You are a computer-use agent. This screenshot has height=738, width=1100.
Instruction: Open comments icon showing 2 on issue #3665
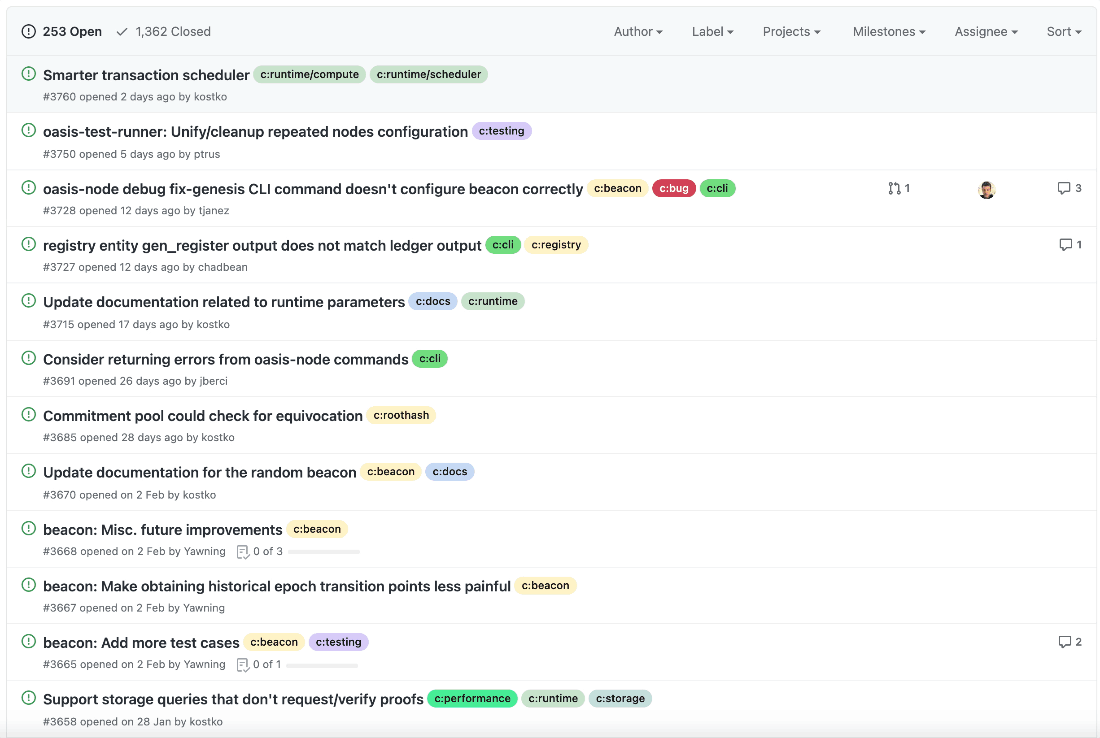click(x=1064, y=642)
